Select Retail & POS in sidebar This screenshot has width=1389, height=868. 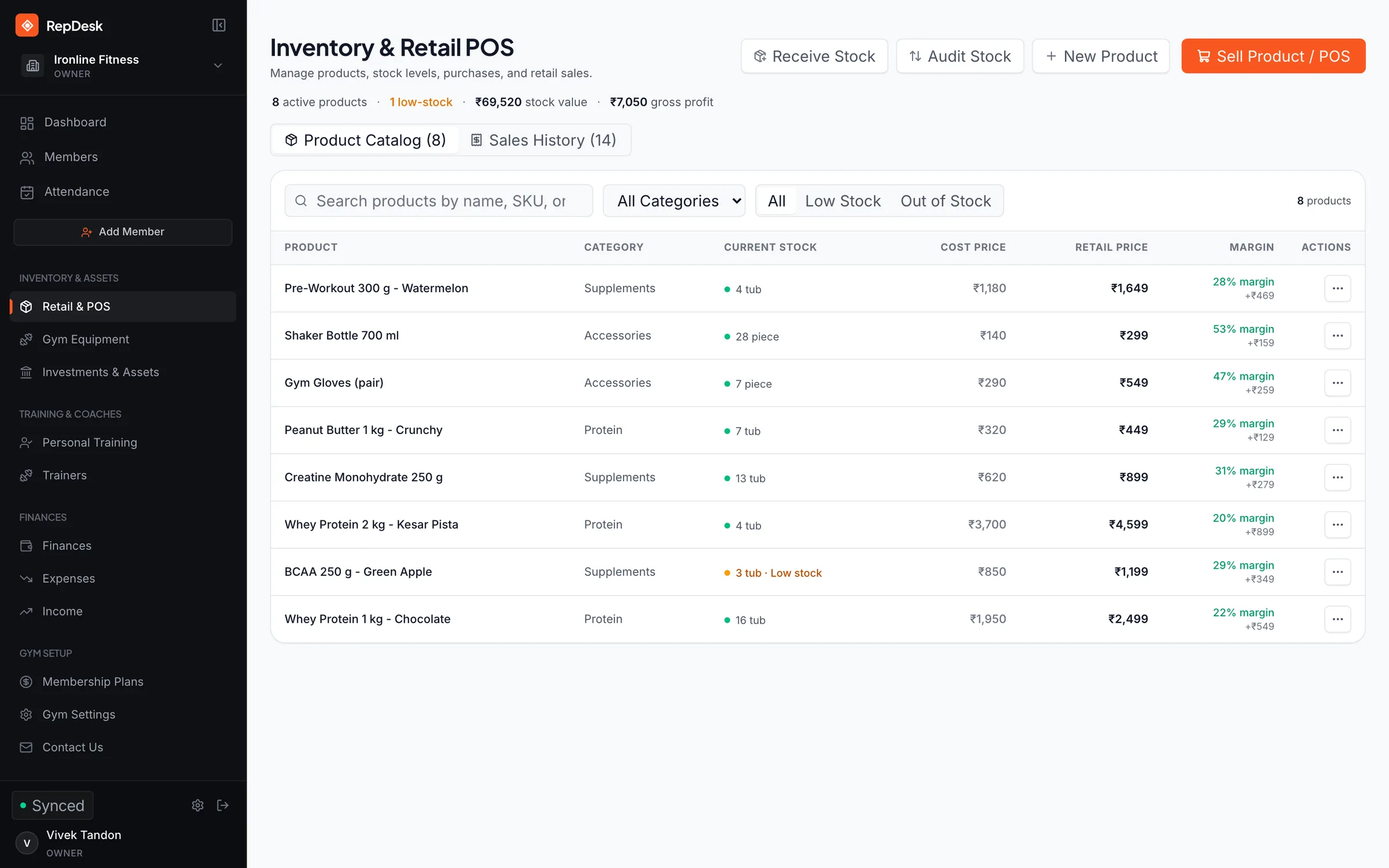[x=123, y=307]
